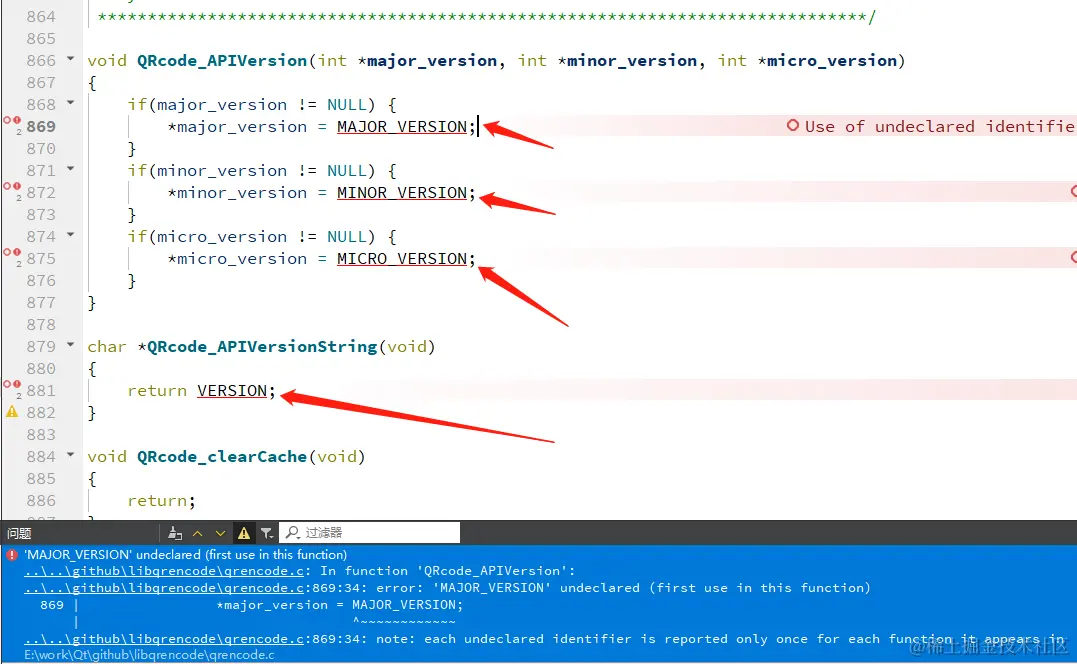Click the filter funnel icon in issues panel
This screenshot has width=1077, height=664.
point(266,531)
